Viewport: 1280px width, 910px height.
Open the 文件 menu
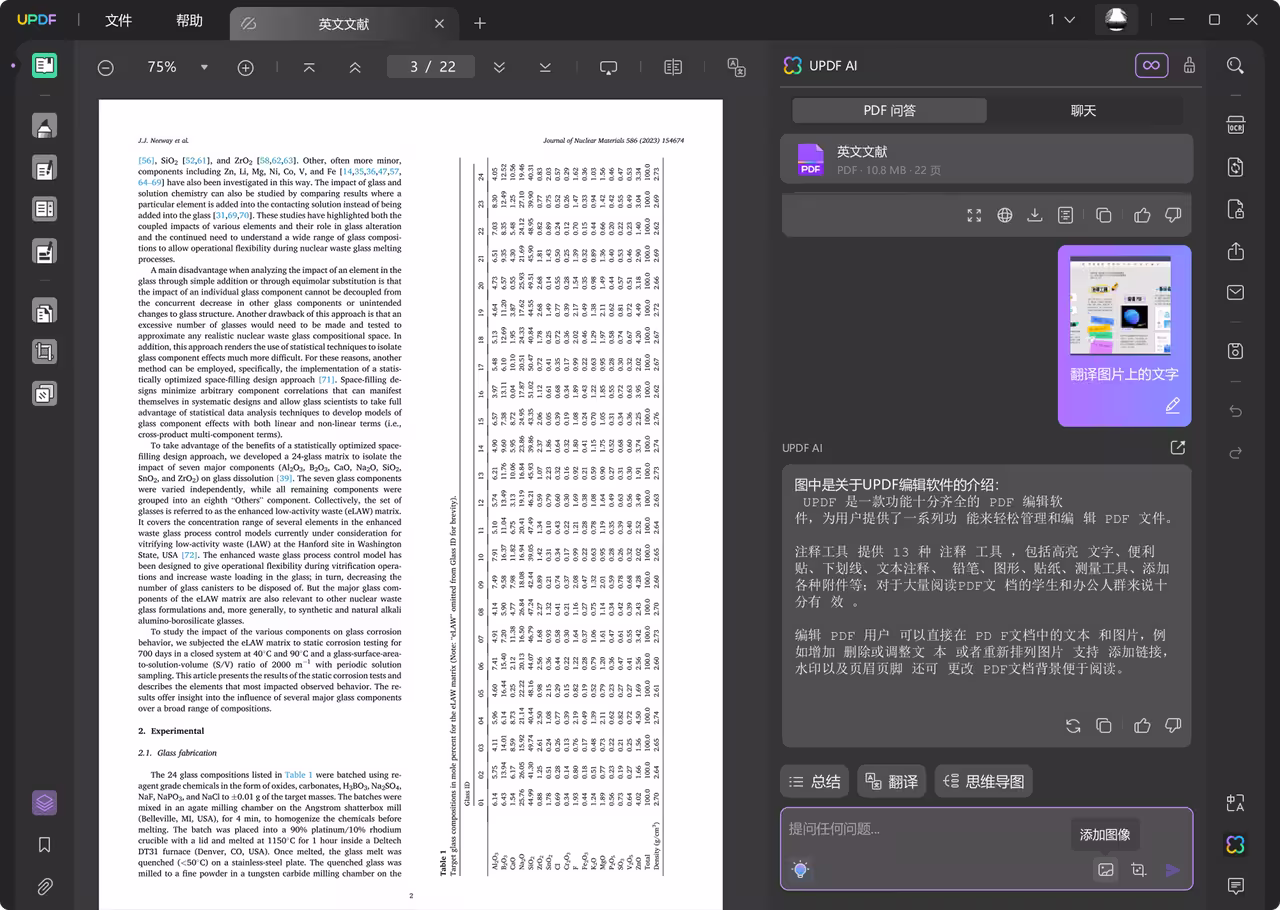coord(118,20)
